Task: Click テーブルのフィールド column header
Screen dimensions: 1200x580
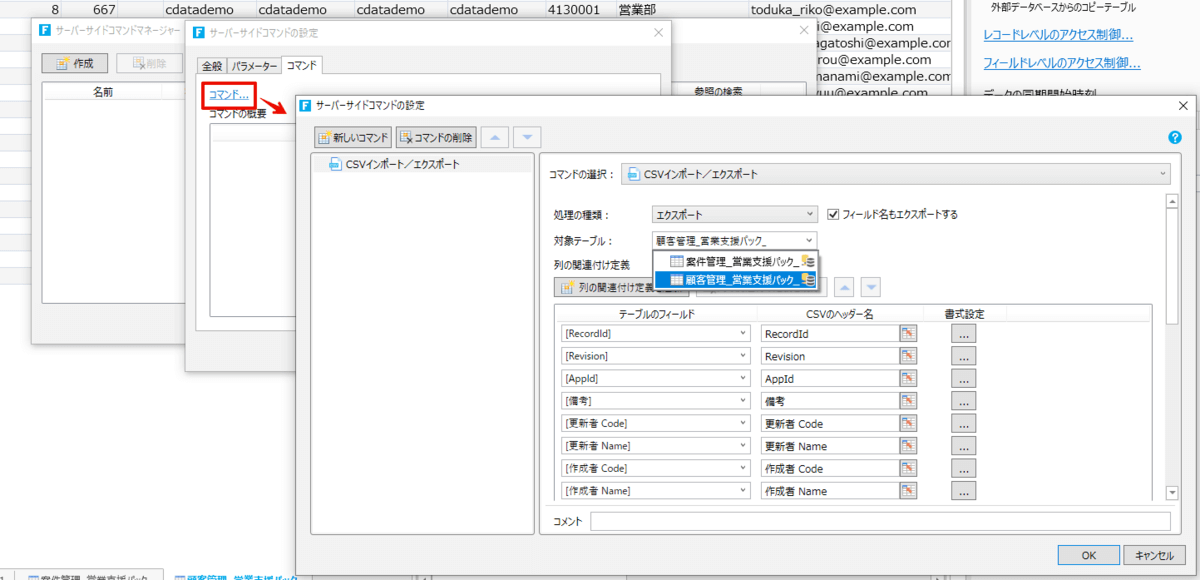Action: [x=655, y=313]
